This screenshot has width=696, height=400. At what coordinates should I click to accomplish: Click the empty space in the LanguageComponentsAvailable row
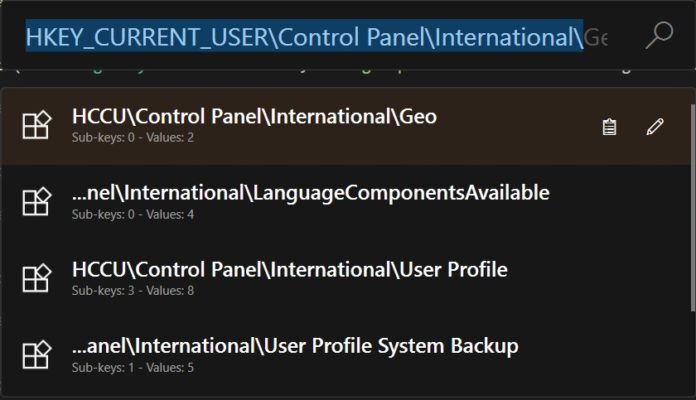point(620,201)
